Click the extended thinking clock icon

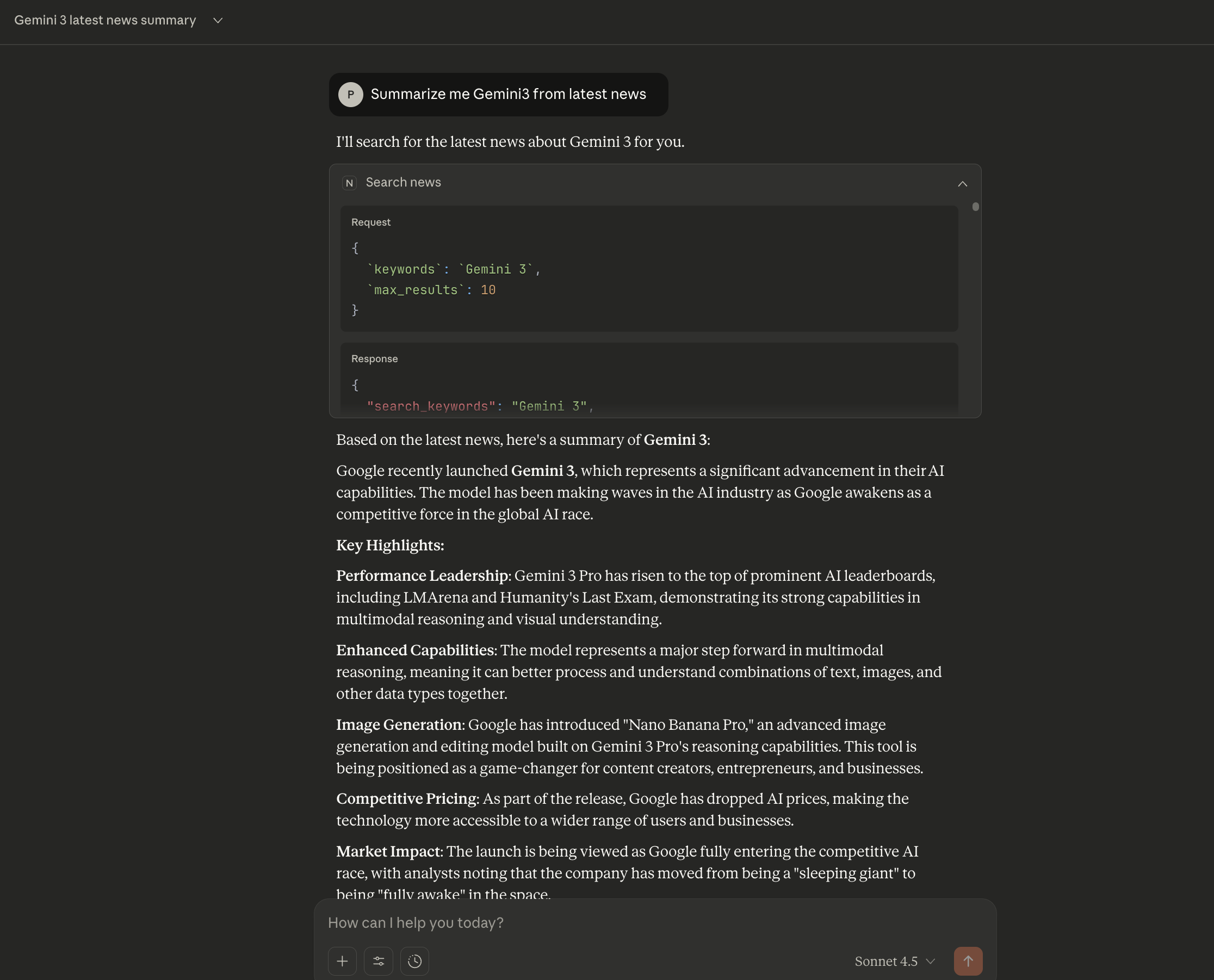point(414,961)
